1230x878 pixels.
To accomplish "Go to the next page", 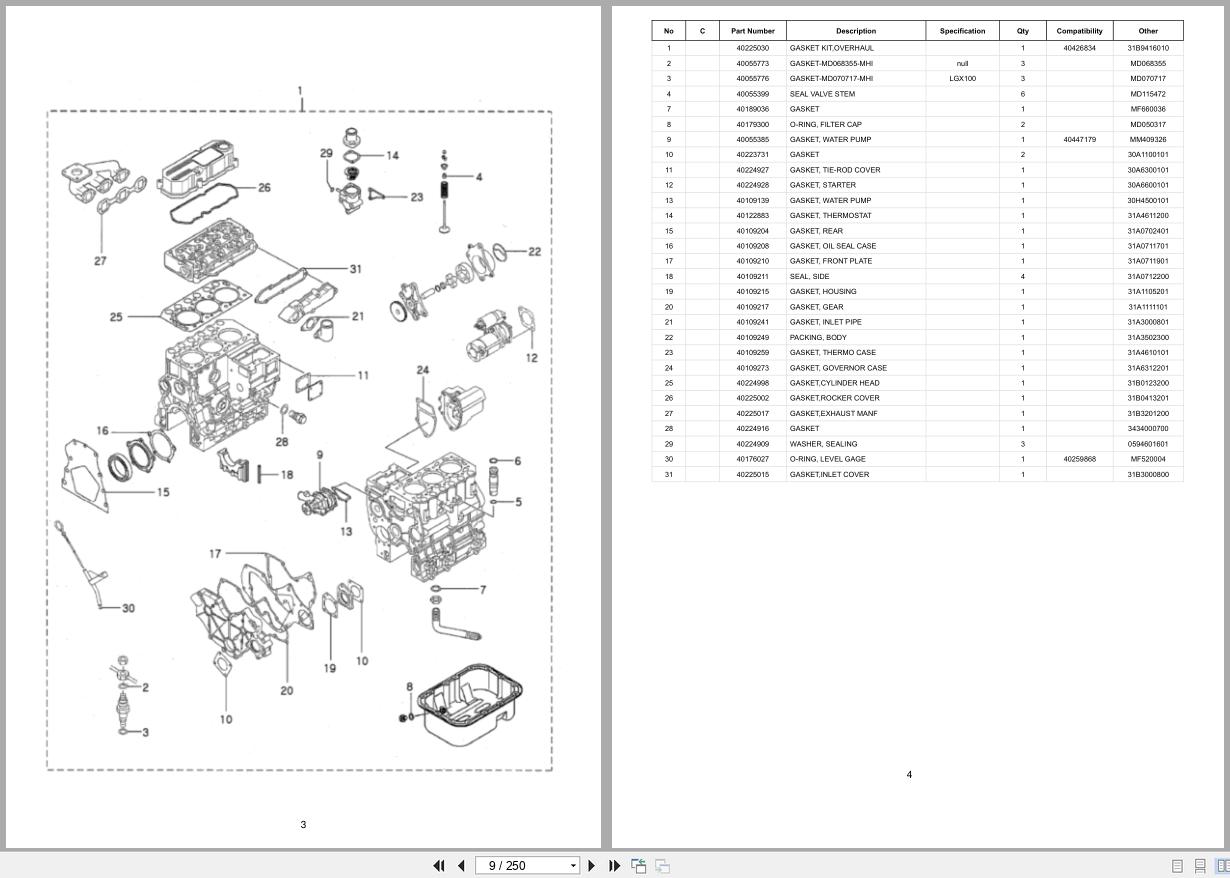I will 591,866.
